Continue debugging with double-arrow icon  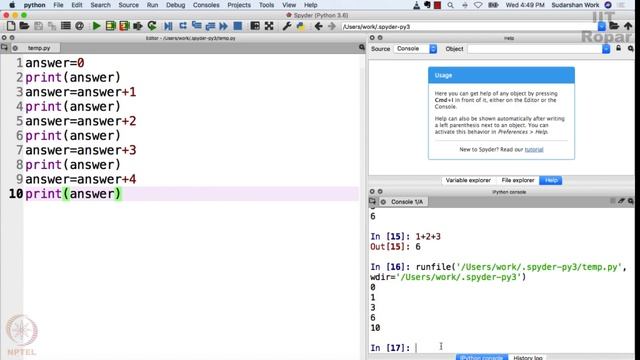(224, 27)
